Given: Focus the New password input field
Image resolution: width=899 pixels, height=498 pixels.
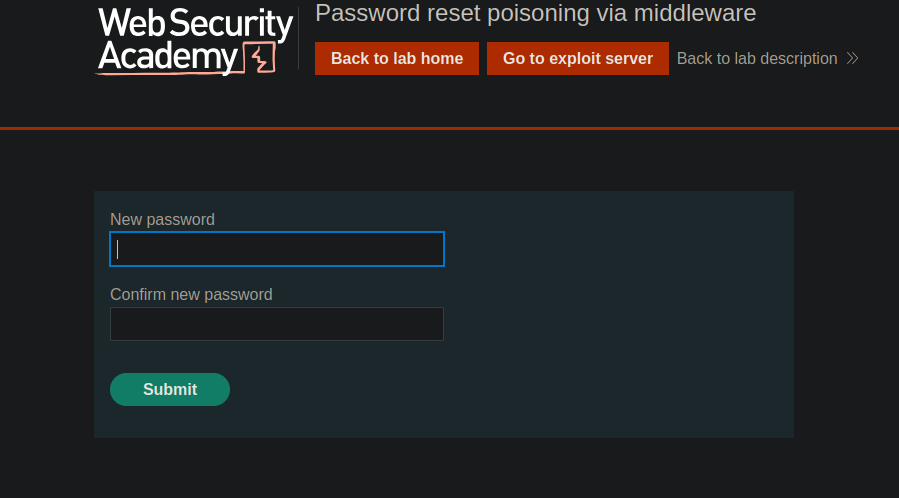Looking at the screenshot, I should tap(277, 249).
